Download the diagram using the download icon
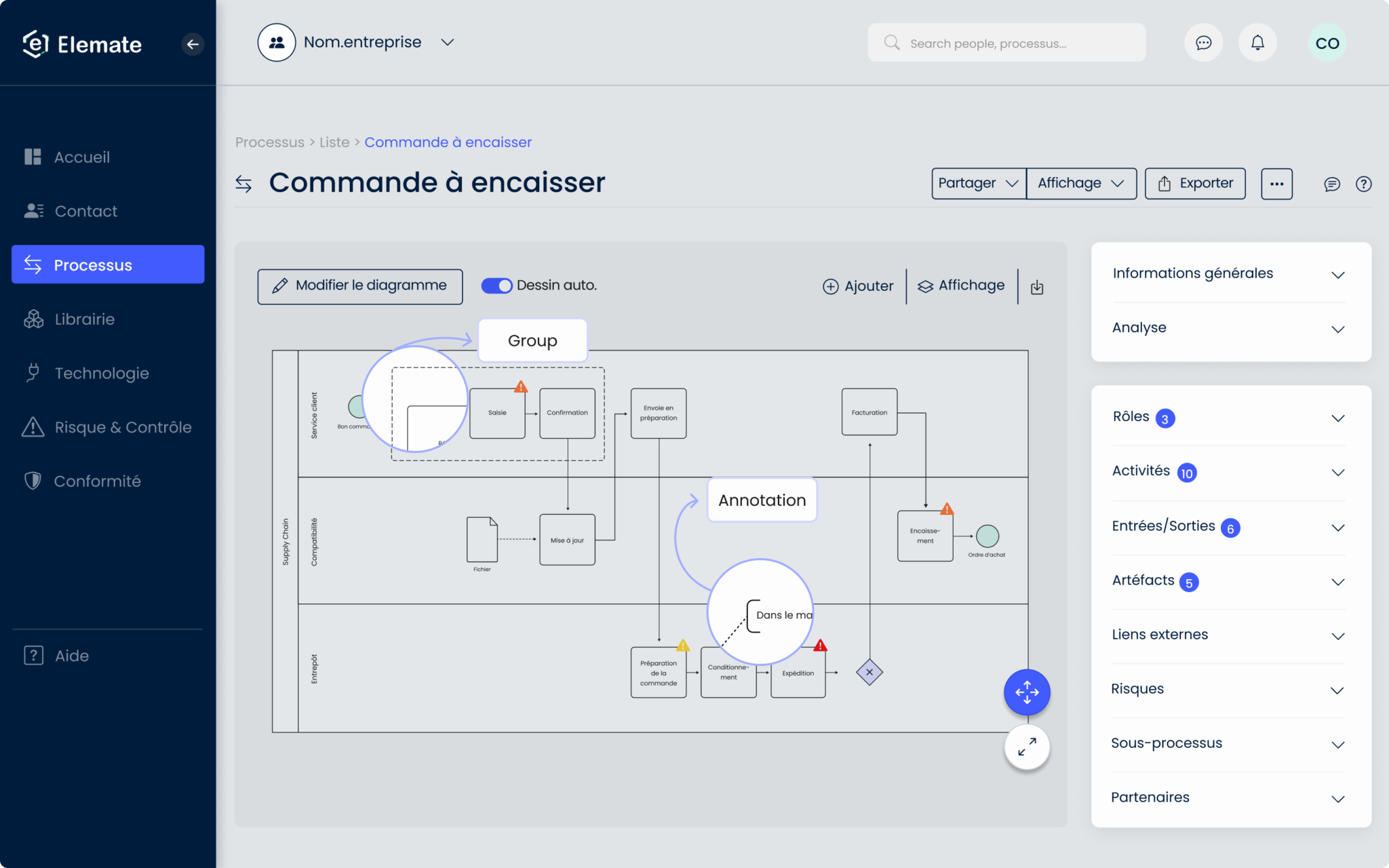Viewport: 1389px width, 868px height. point(1036,286)
